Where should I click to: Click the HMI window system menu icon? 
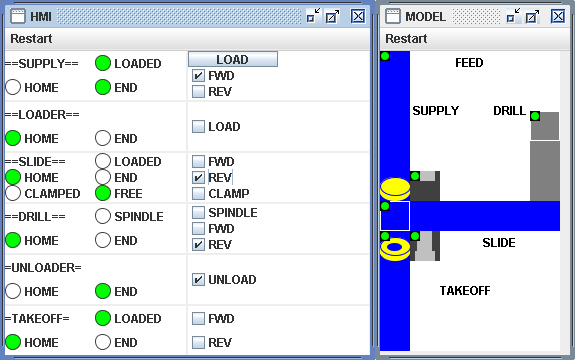tap(17, 16)
